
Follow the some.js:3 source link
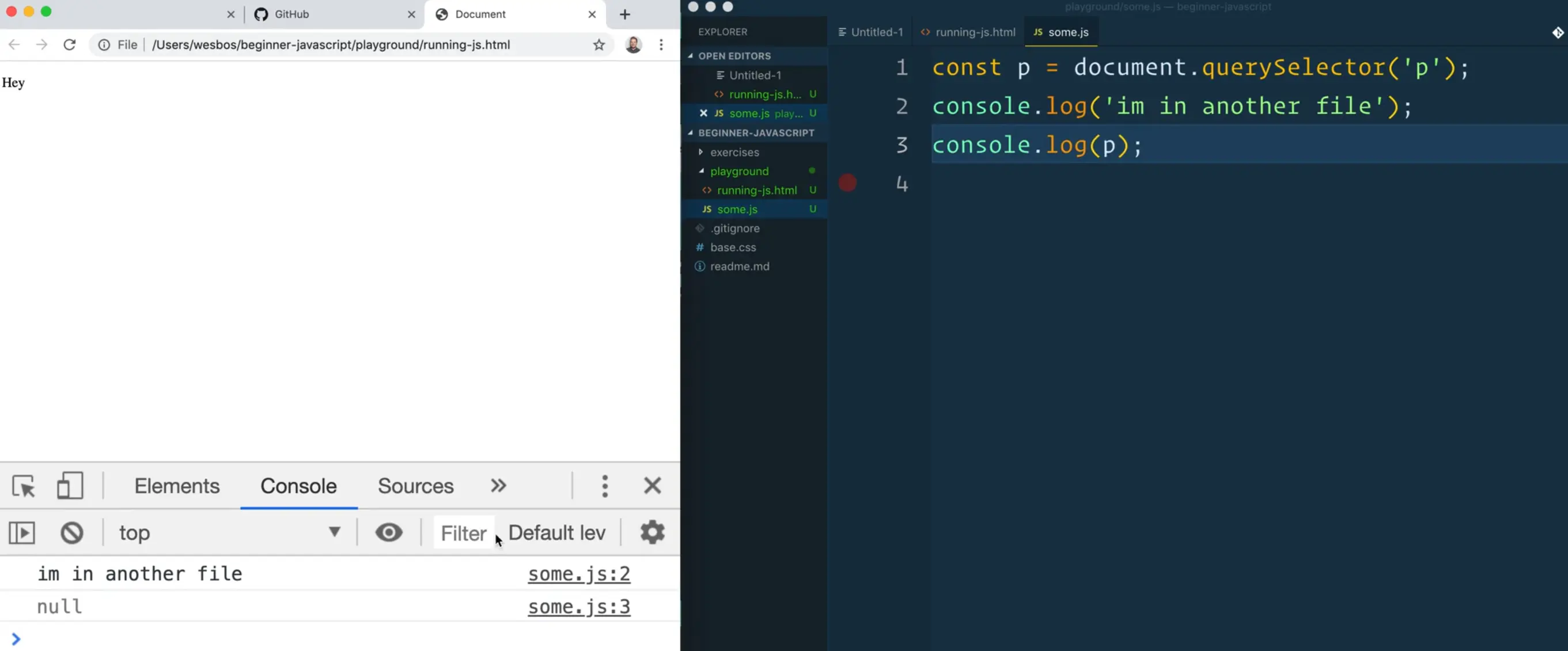pyautogui.click(x=578, y=607)
